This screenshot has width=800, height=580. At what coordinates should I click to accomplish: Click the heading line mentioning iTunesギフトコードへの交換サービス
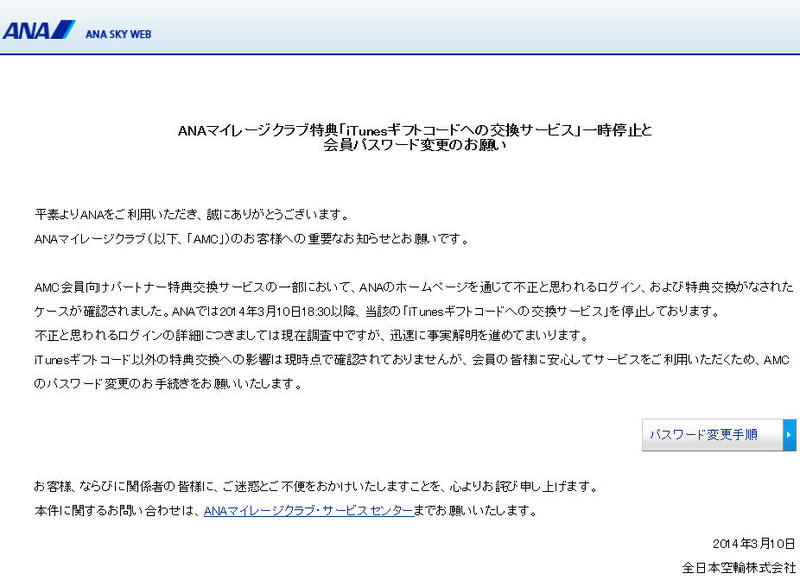(414, 131)
